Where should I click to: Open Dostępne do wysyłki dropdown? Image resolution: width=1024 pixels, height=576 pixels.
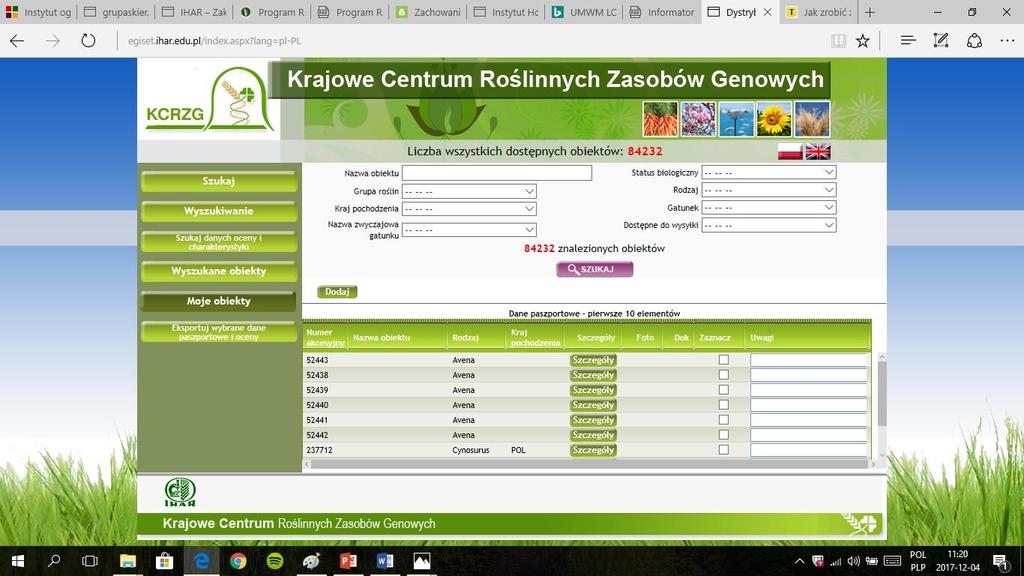(769, 225)
